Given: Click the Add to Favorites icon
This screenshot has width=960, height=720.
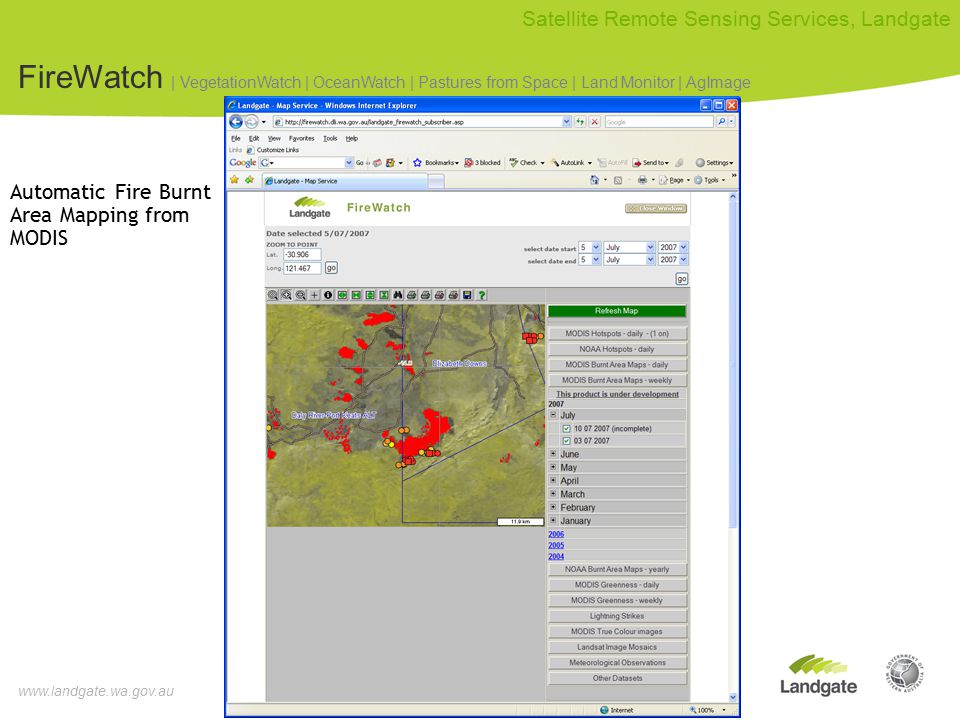Looking at the screenshot, I should coord(249,180).
